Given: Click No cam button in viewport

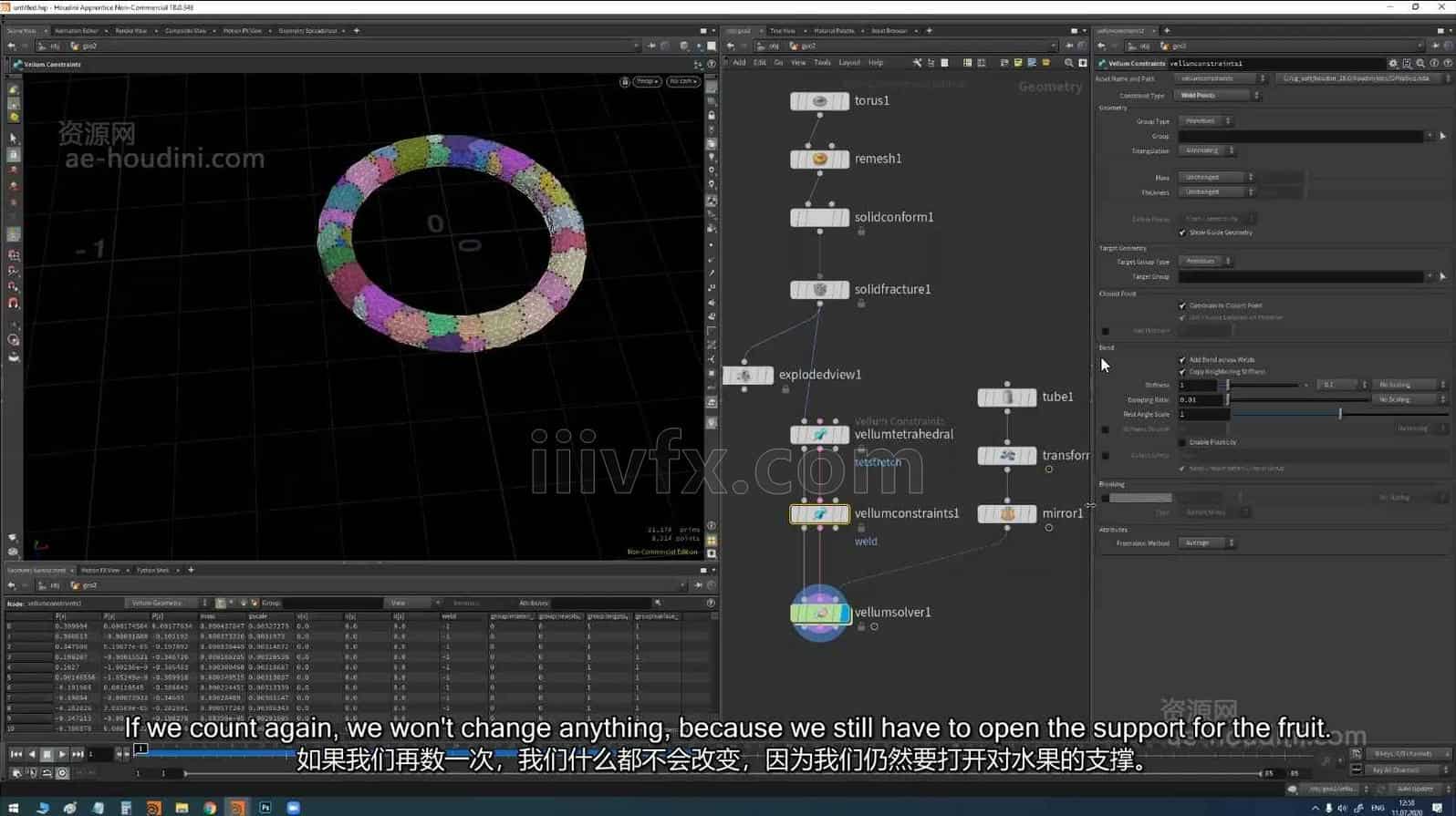Looking at the screenshot, I should click(682, 82).
